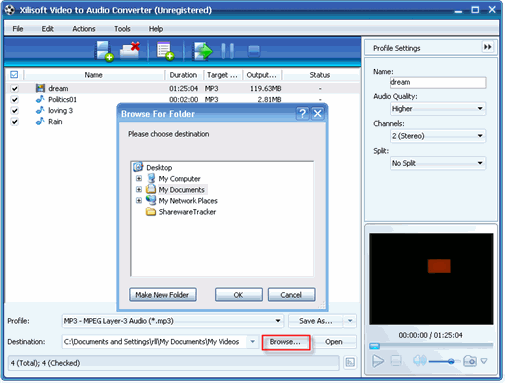Click the Remove file icon with red X
505x383 pixels.
pos(130,51)
